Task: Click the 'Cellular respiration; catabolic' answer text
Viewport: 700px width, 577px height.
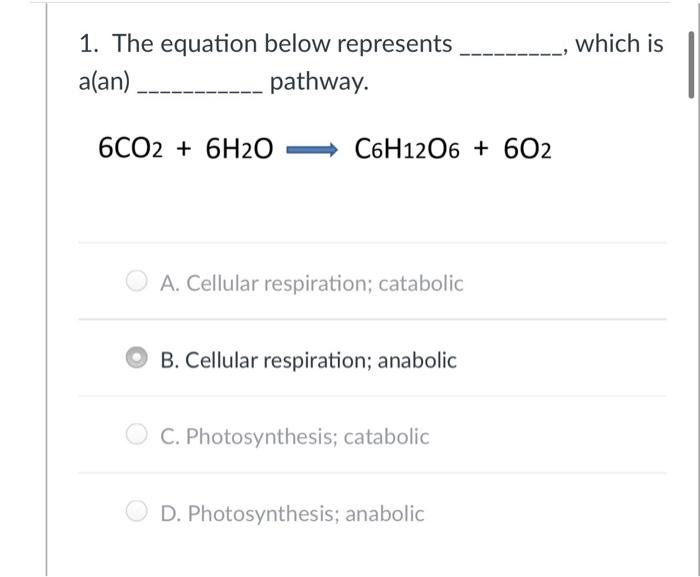Action: (x=312, y=283)
